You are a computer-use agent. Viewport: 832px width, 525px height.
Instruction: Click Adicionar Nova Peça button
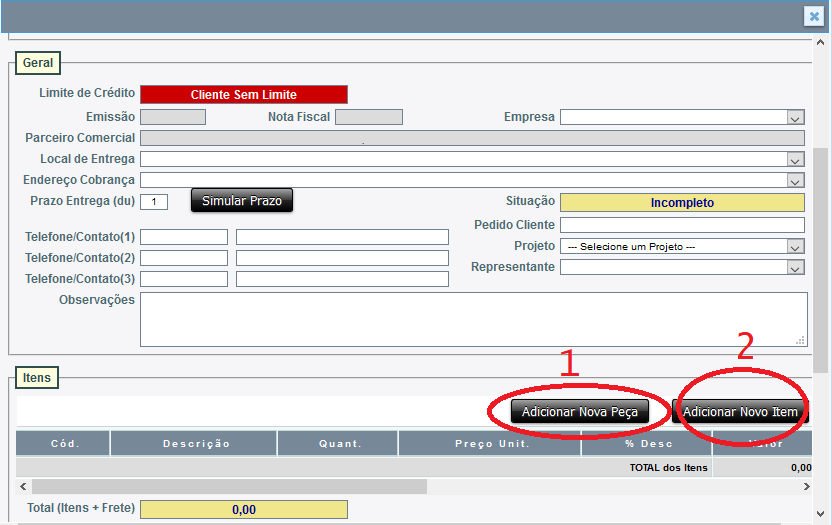click(579, 411)
